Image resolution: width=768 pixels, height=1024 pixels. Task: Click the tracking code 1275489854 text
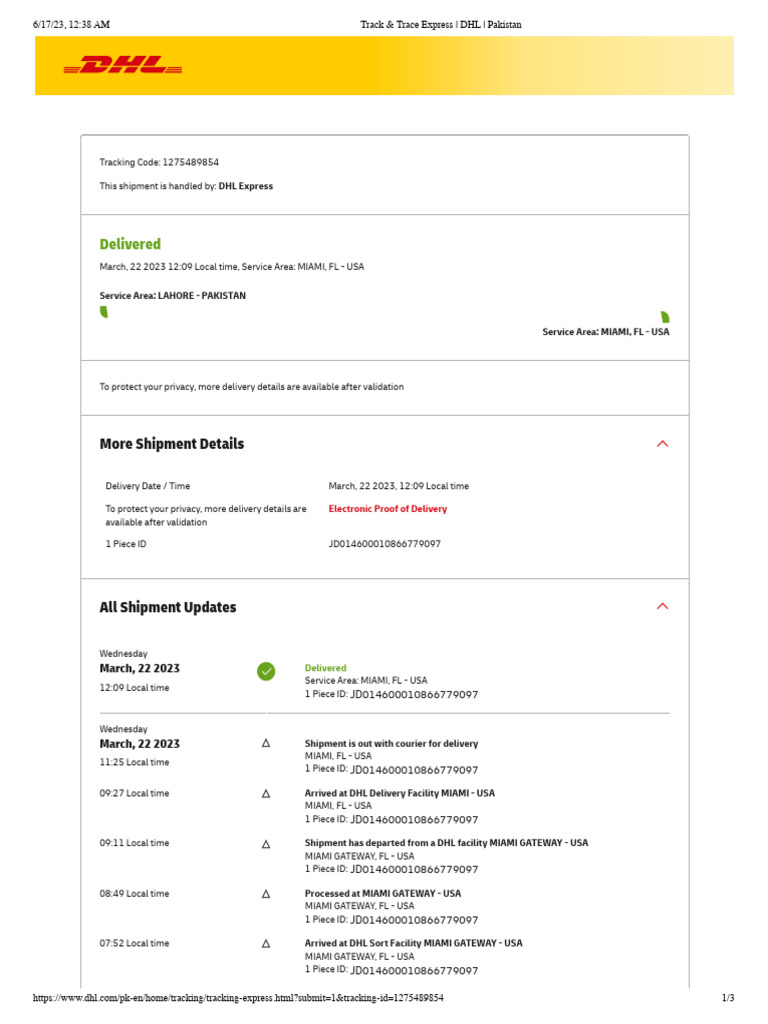tap(190, 162)
